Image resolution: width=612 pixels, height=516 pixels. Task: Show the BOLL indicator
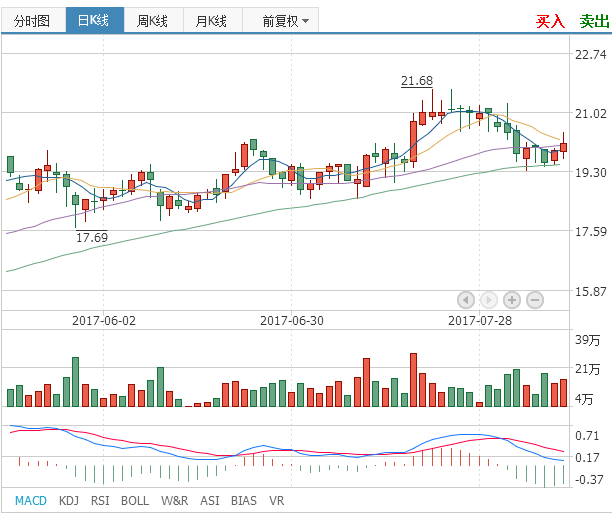134,500
